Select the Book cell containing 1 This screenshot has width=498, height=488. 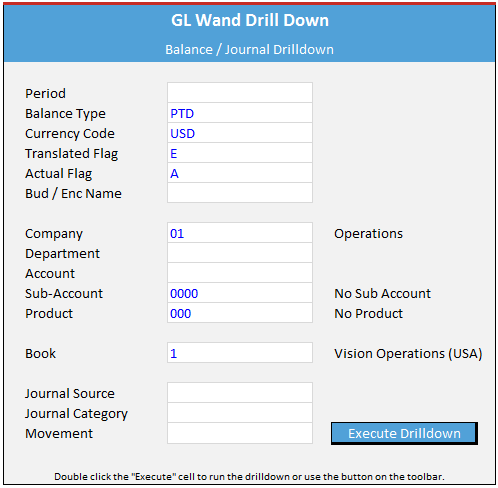tap(240, 353)
